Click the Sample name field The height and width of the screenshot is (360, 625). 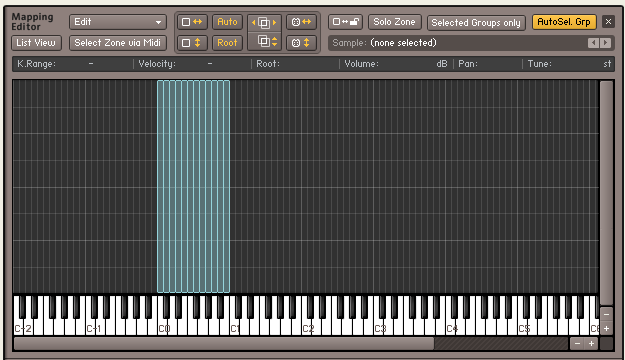[458, 43]
